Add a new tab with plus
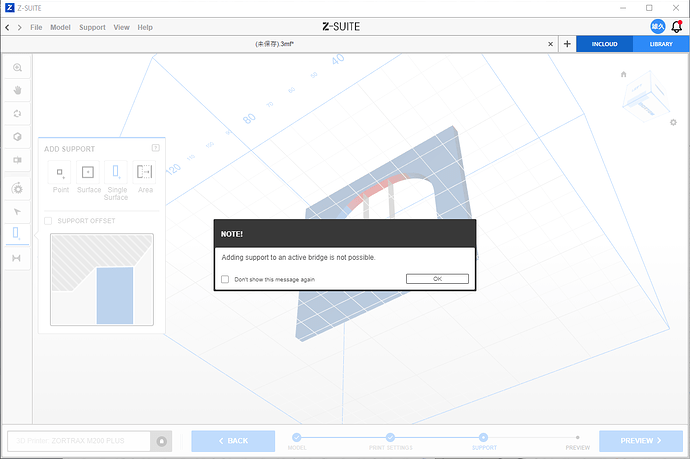This screenshot has height=459, width=690. pyautogui.click(x=567, y=44)
